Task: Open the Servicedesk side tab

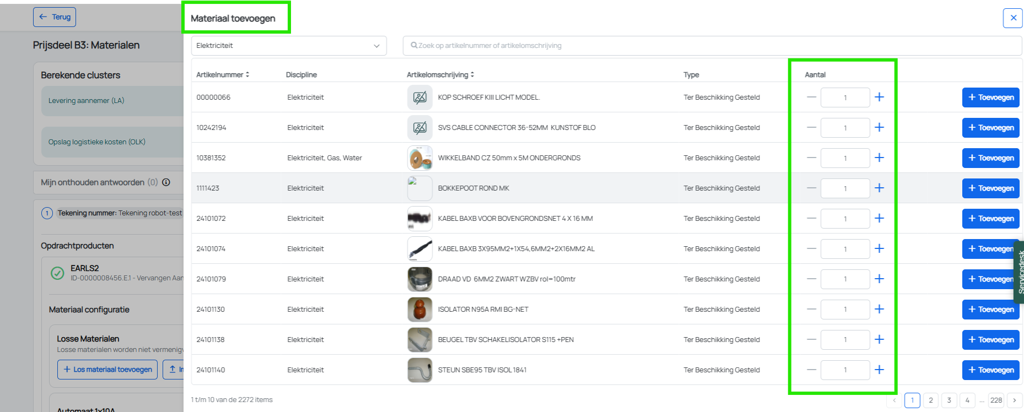Action: tap(1019, 272)
